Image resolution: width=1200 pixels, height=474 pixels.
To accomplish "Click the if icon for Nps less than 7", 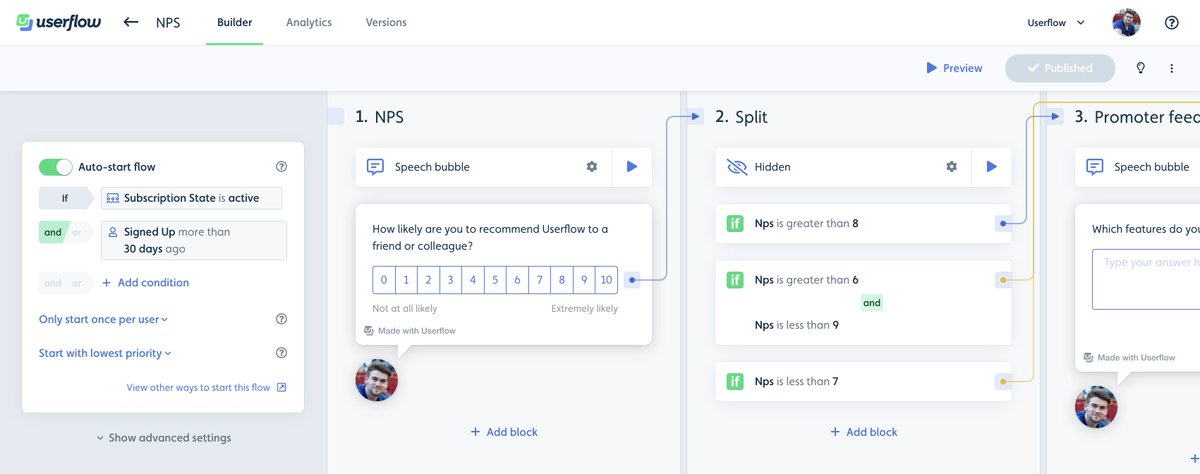I will tap(735, 381).
